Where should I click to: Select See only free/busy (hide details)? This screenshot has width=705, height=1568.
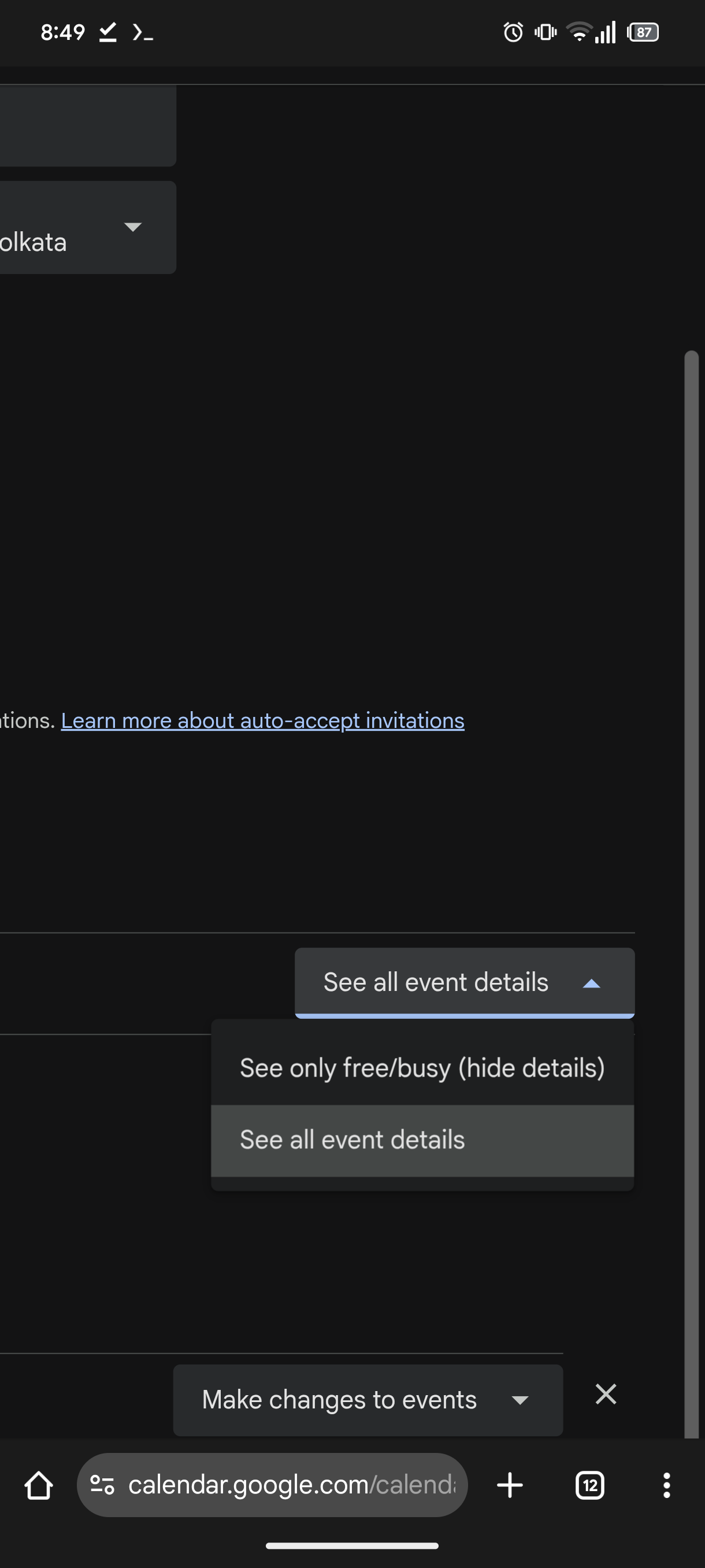click(x=422, y=1068)
